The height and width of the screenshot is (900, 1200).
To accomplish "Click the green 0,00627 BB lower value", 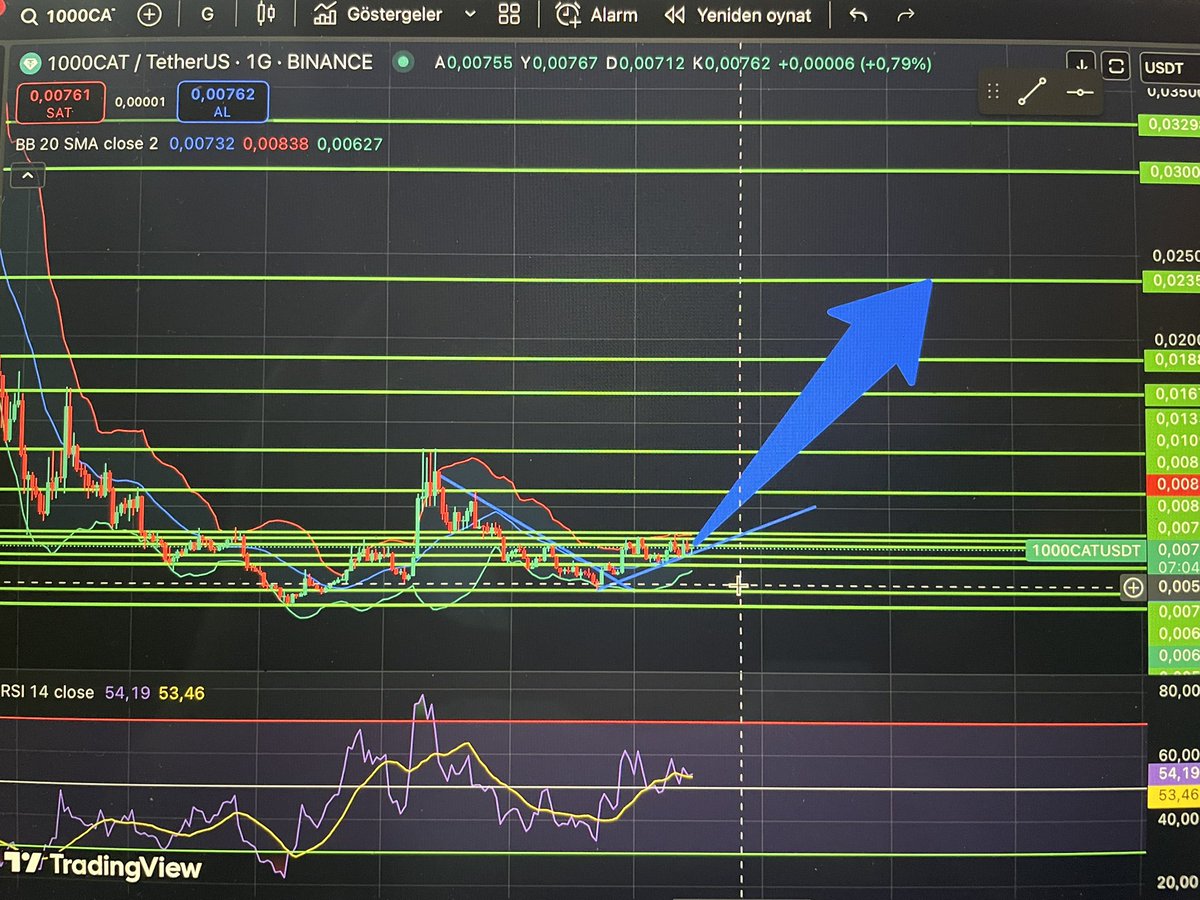I will [349, 144].
